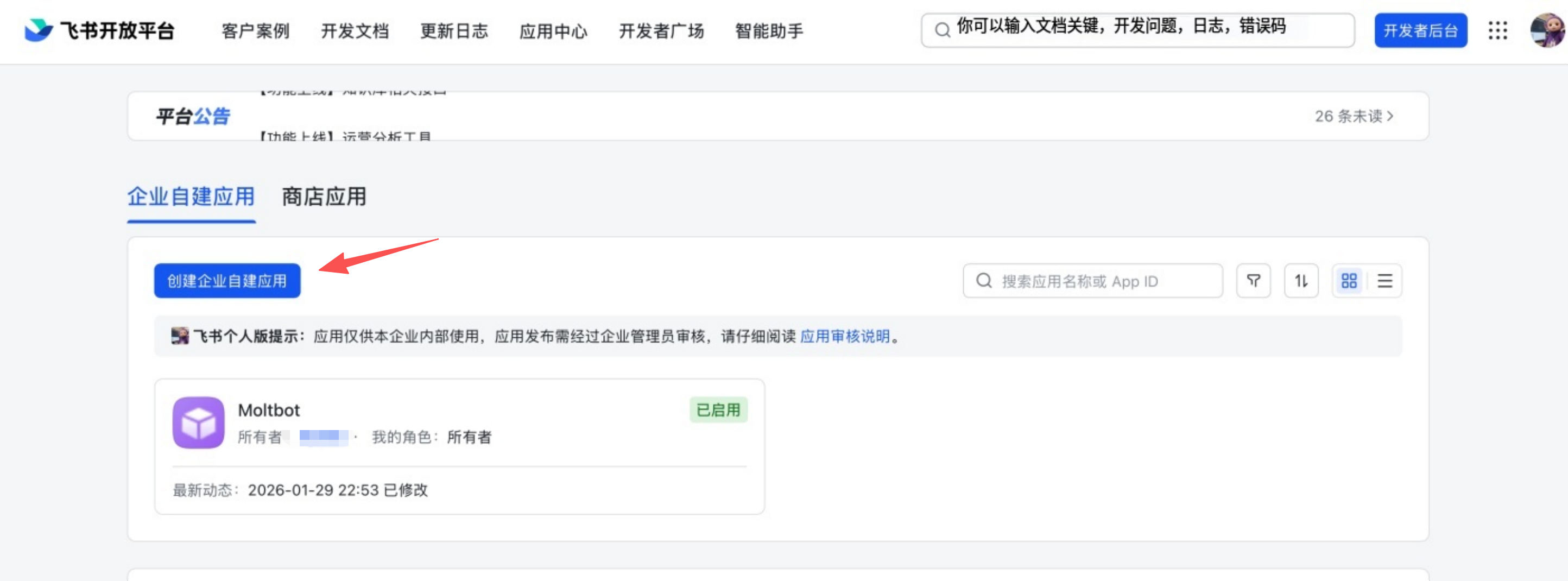The image size is (1568, 581).
Task: Switch to the 商店应用 tab
Action: pyautogui.click(x=323, y=197)
